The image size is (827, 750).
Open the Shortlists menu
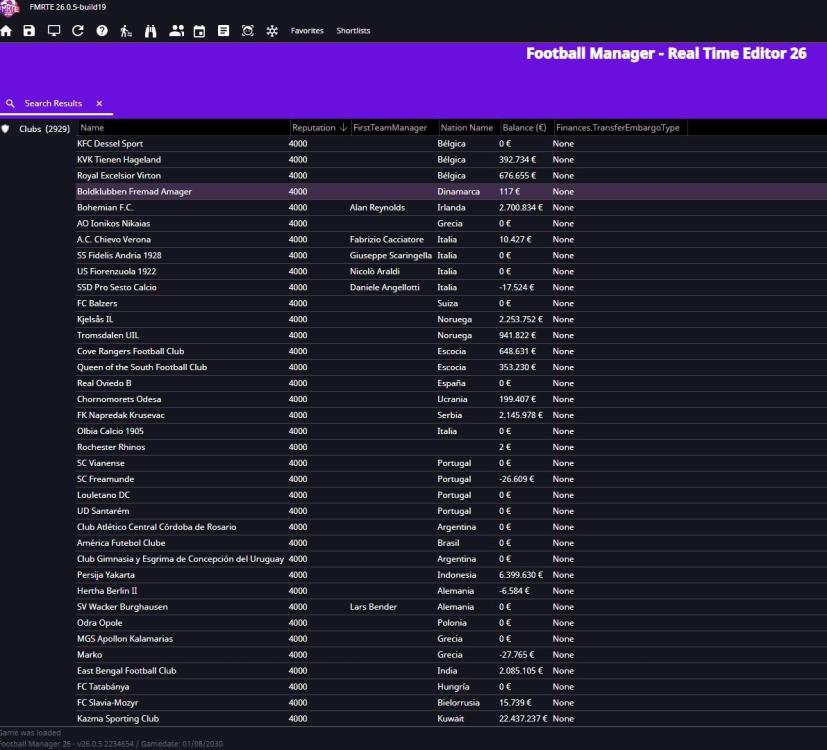pos(353,31)
